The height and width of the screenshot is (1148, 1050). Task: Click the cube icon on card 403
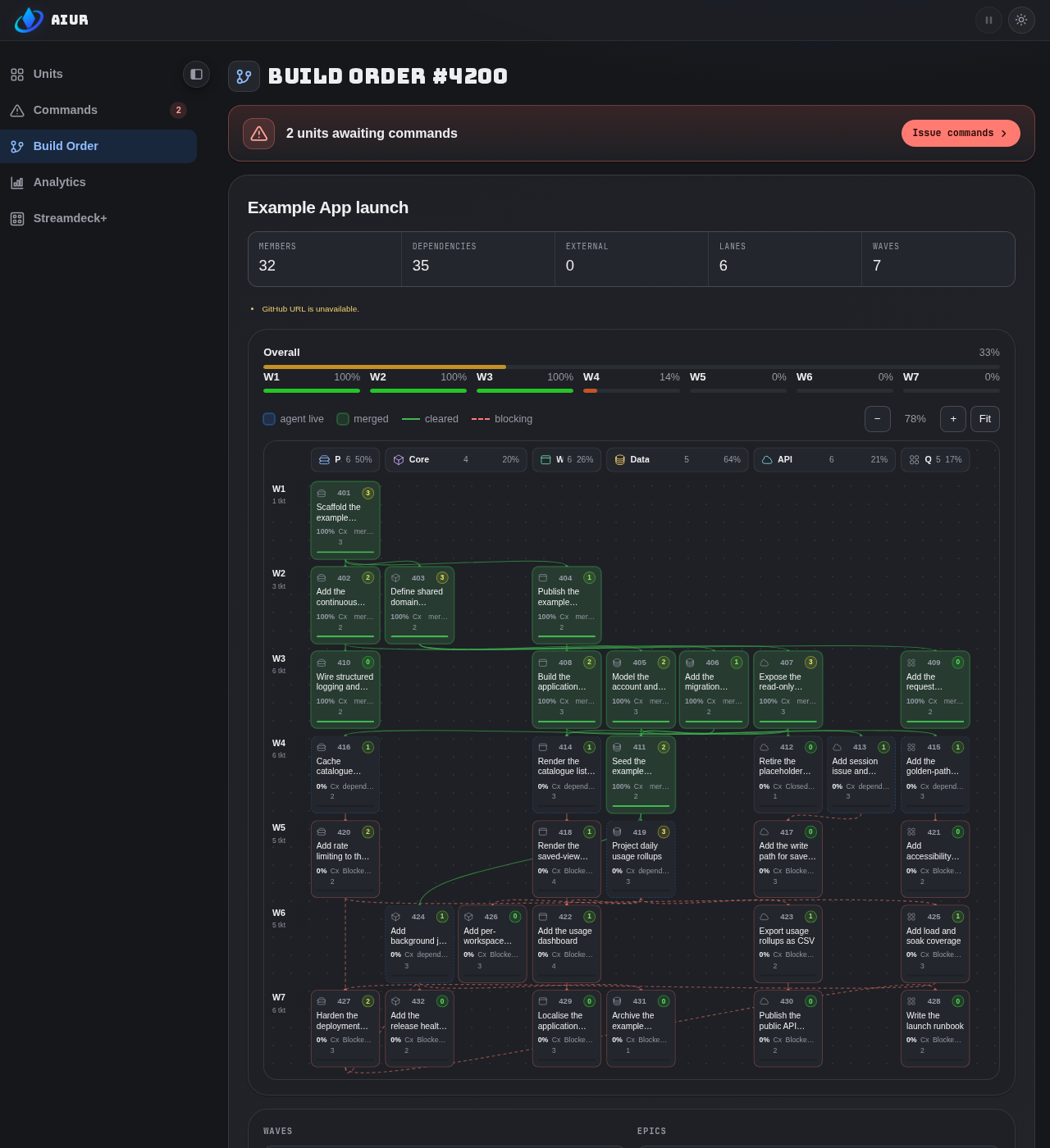395,578
